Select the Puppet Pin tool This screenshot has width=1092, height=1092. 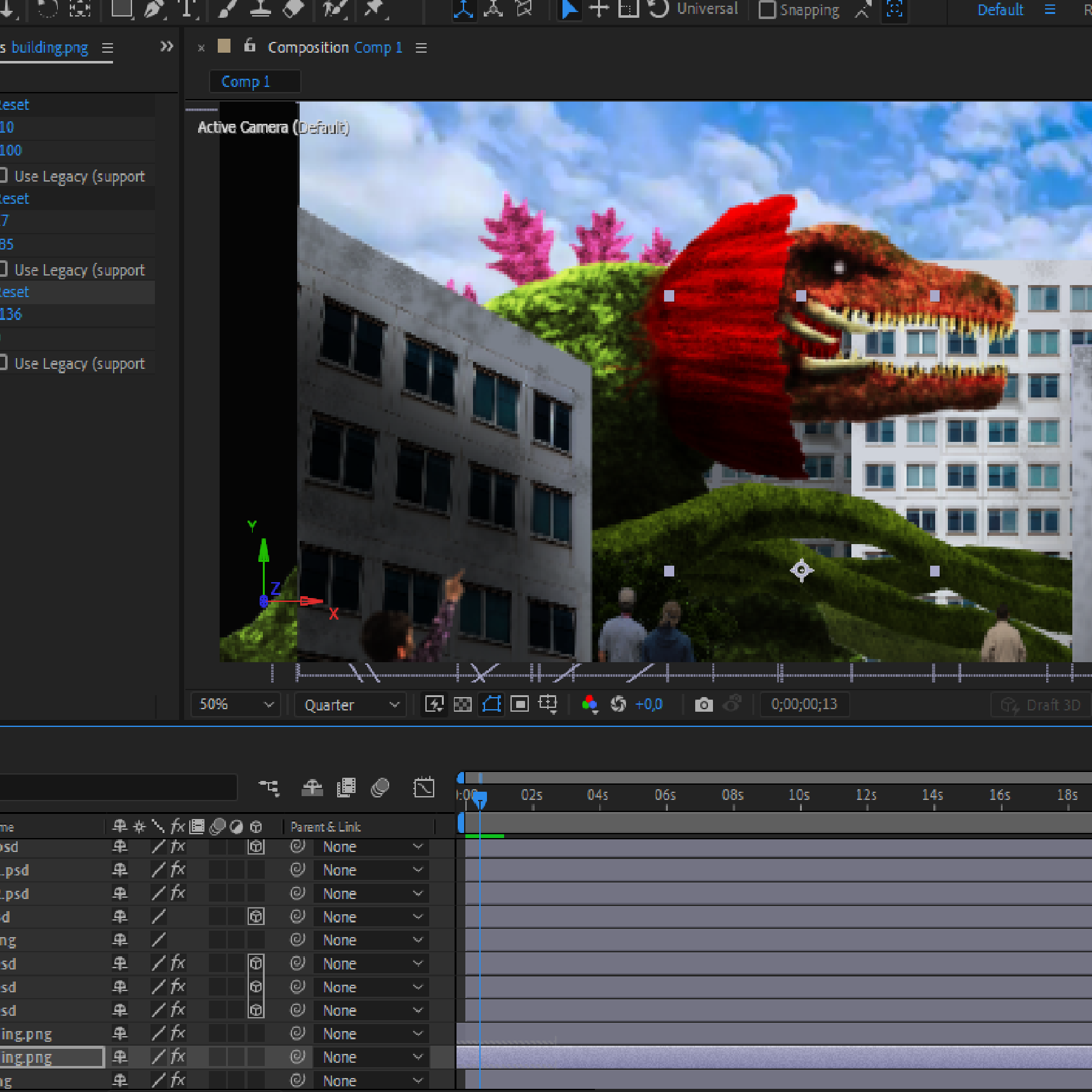point(375,10)
